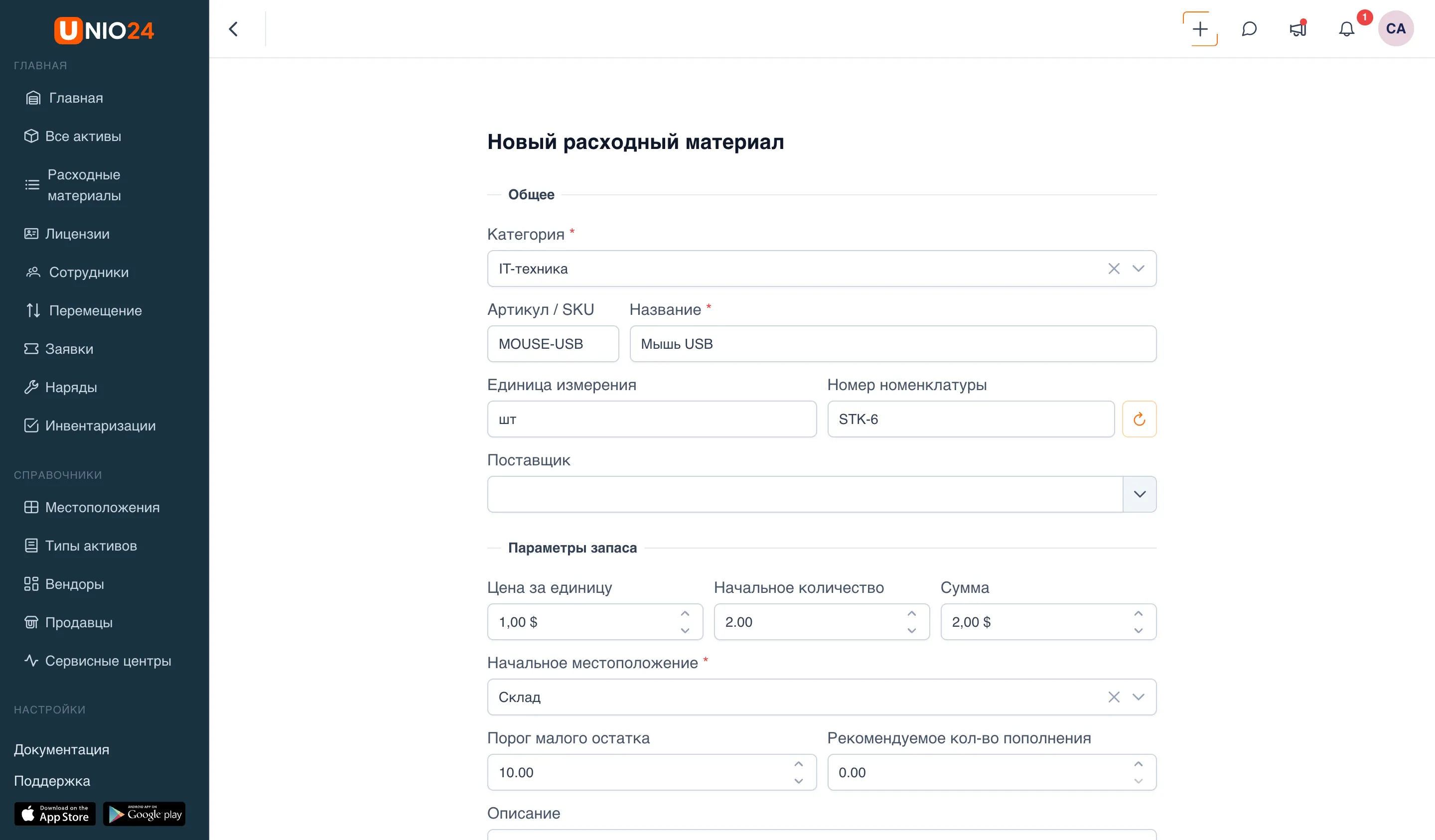This screenshot has width=1435, height=840.
Task: Decrease Начальное количество value
Action: [912, 630]
